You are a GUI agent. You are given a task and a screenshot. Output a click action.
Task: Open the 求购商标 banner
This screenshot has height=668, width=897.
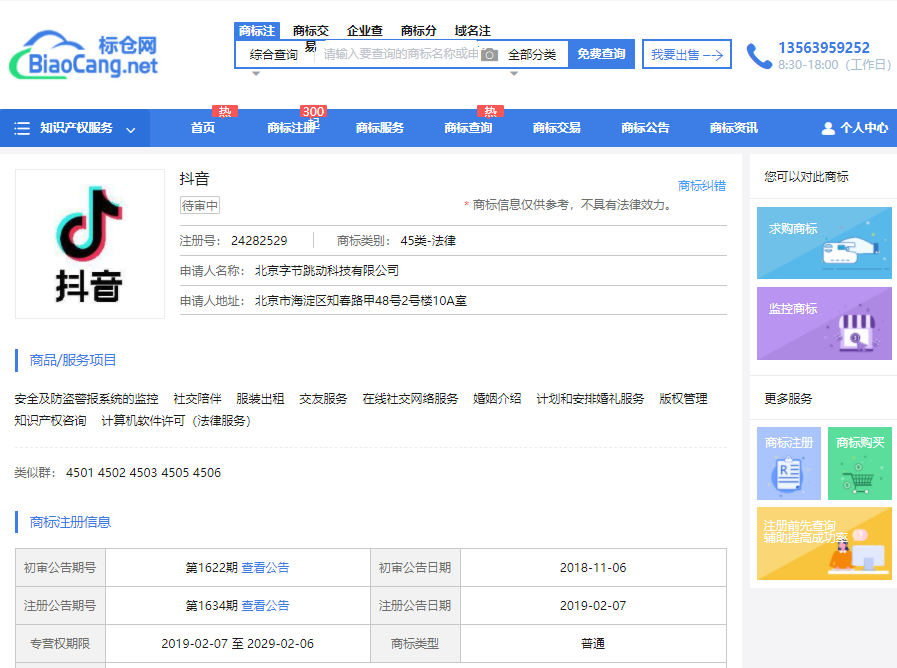pos(824,243)
